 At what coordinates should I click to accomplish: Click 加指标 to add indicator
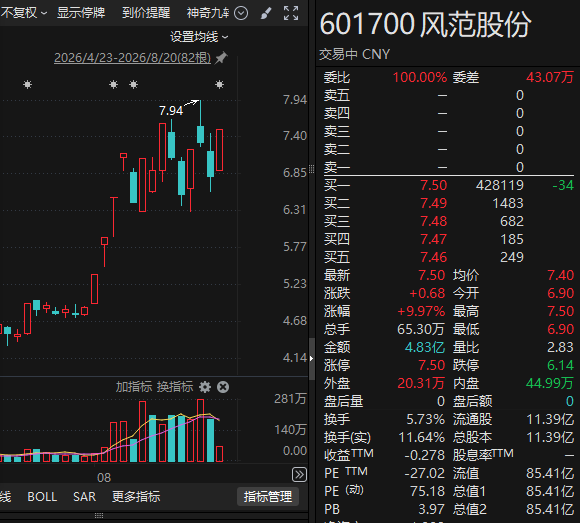tap(134, 387)
